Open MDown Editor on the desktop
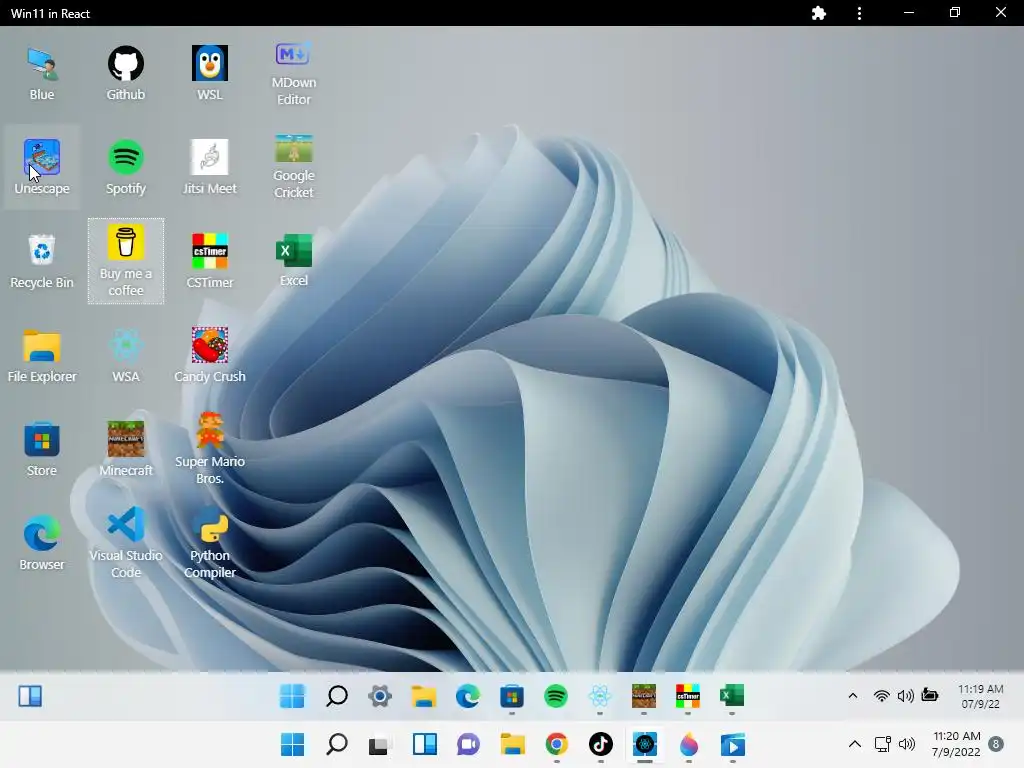The image size is (1024, 768). click(294, 73)
